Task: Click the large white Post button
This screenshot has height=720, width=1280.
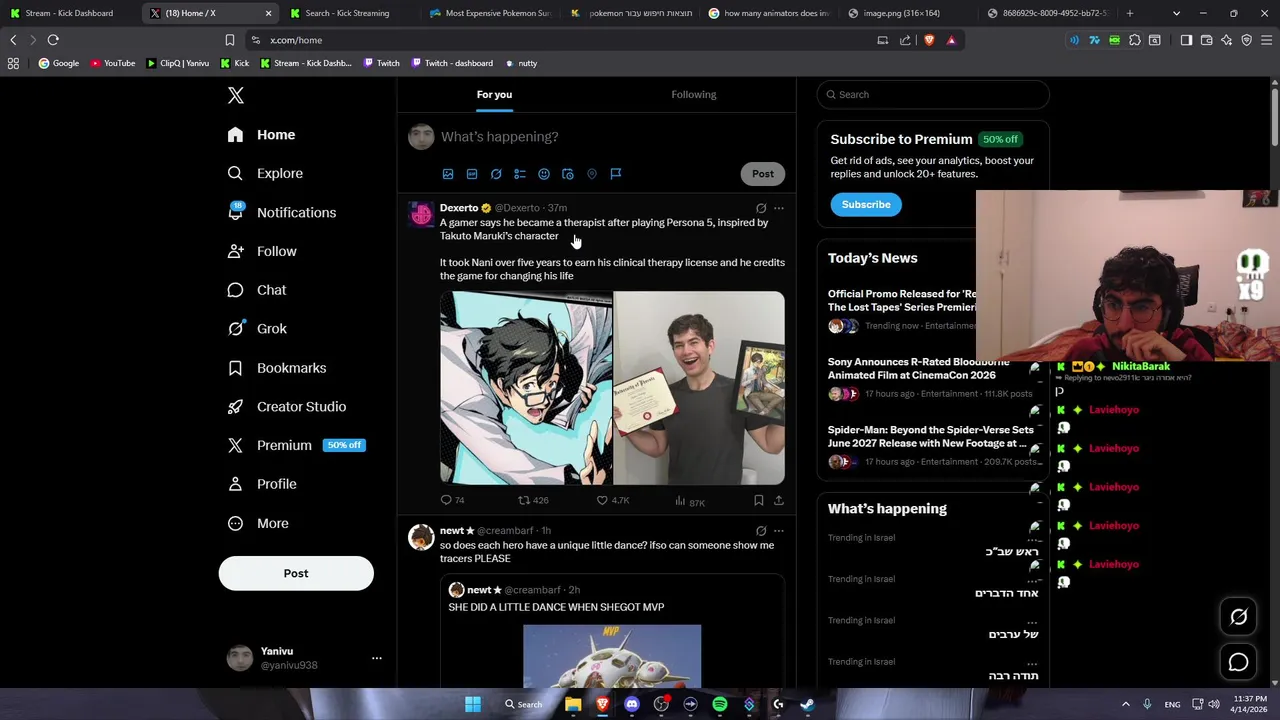Action: [x=296, y=573]
